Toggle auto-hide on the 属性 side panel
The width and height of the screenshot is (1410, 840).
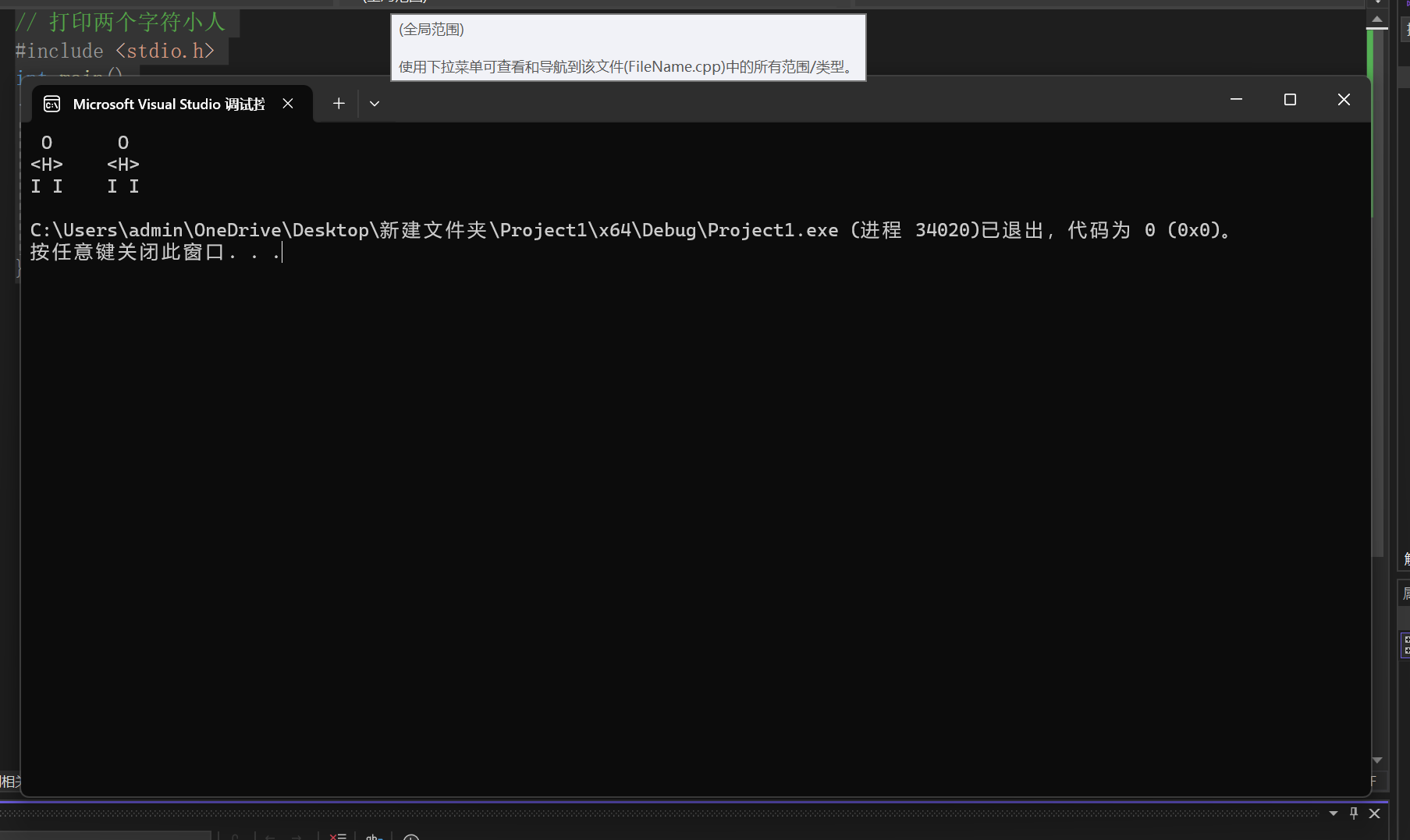click(1405, 593)
